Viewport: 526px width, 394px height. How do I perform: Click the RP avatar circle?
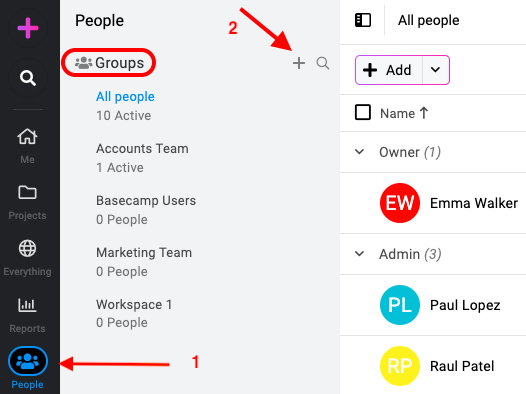[400, 366]
